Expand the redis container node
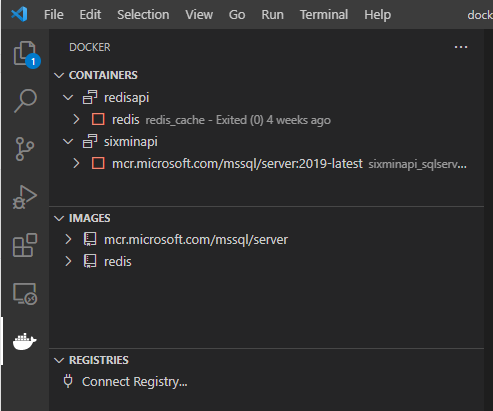493x411 pixels. (x=76, y=119)
